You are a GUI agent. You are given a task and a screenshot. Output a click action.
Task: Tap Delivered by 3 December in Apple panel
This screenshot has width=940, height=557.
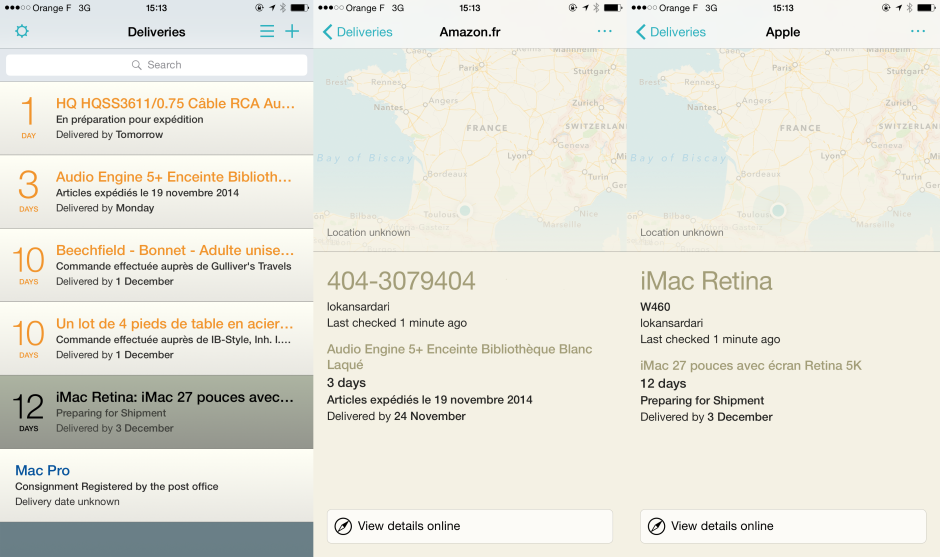(706, 417)
